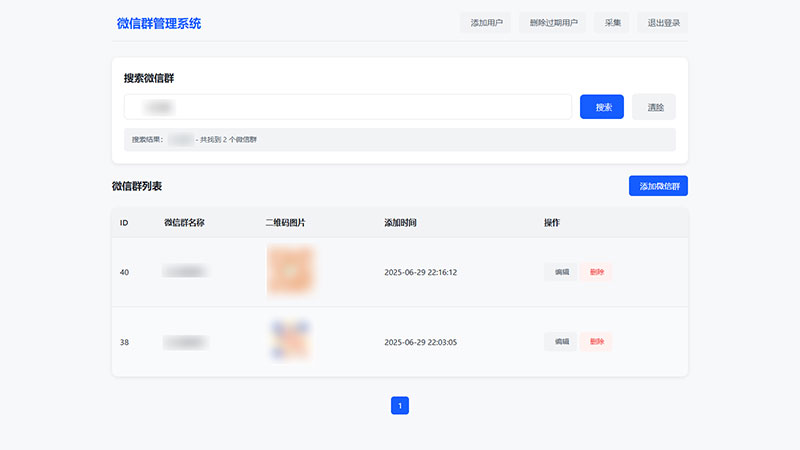This screenshot has height=450, width=800.
Task: Click the 微信群列表 section heading
Action: click(137, 186)
